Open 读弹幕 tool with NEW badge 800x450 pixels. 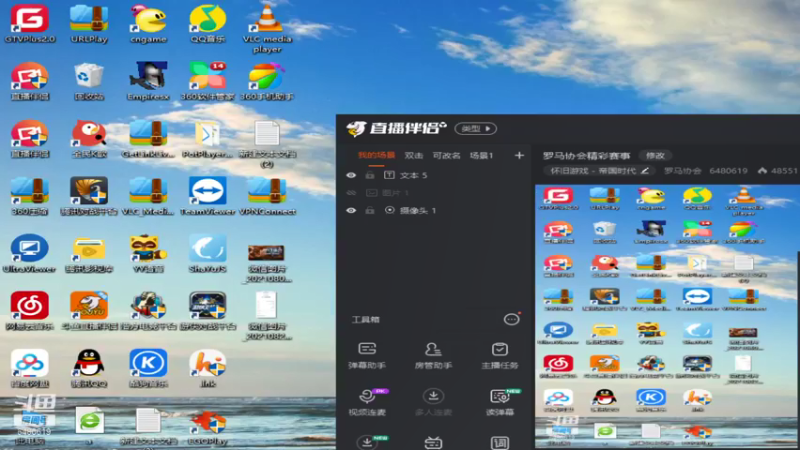coord(502,402)
